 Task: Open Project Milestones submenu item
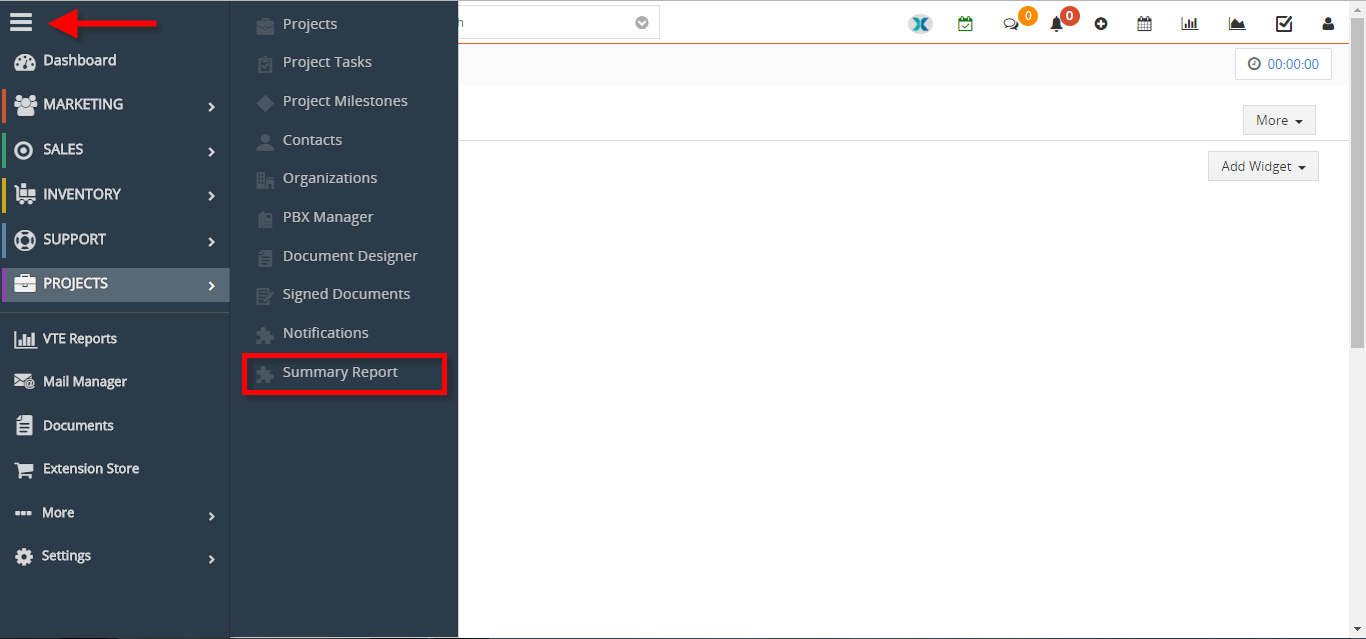(x=344, y=101)
